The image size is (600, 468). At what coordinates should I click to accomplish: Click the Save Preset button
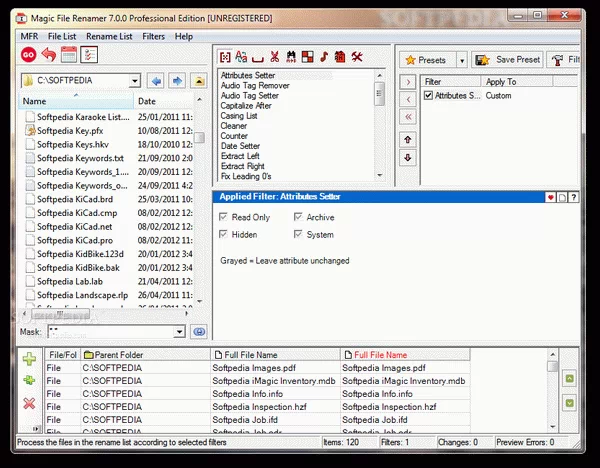pyautogui.click(x=507, y=60)
